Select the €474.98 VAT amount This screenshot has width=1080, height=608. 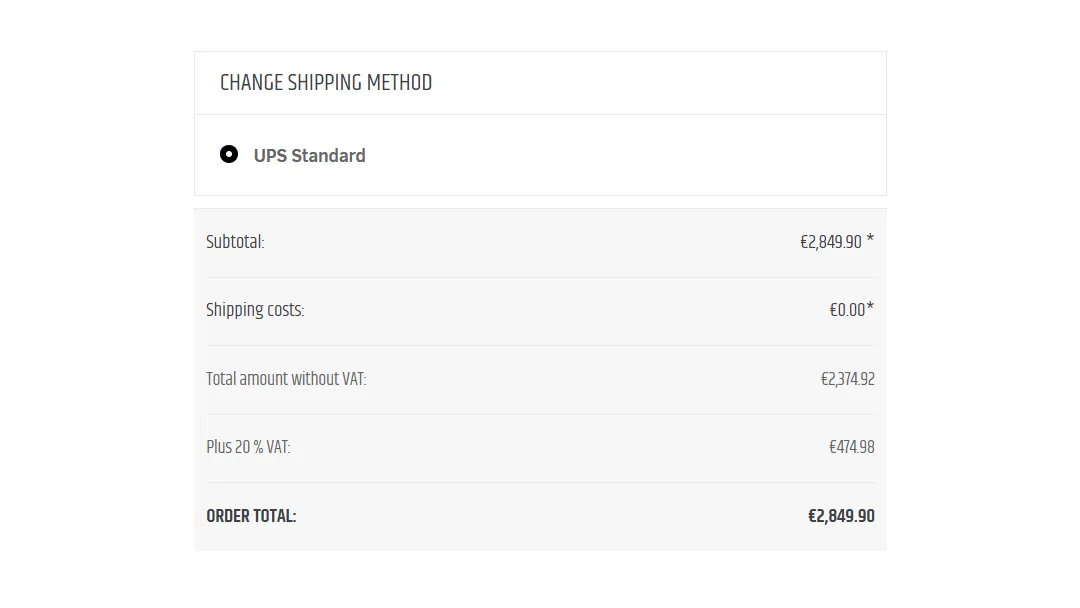pos(851,447)
